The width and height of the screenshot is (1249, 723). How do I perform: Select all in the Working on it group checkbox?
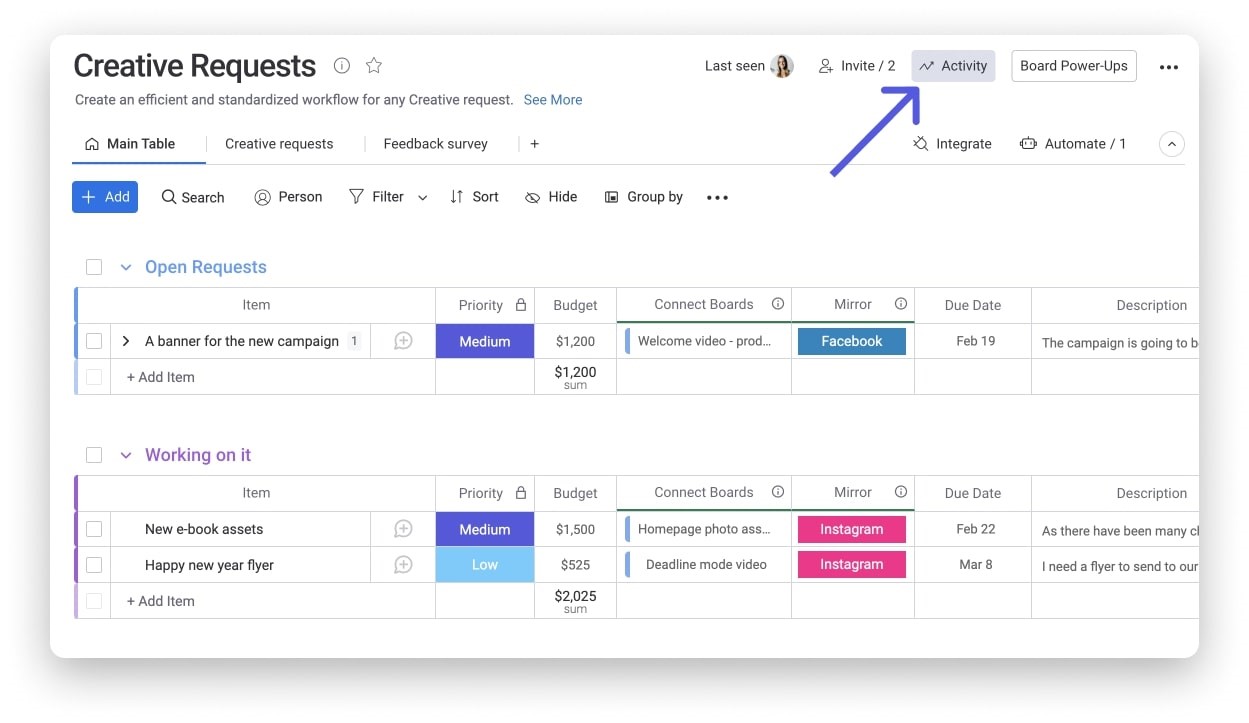click(94, 455)
